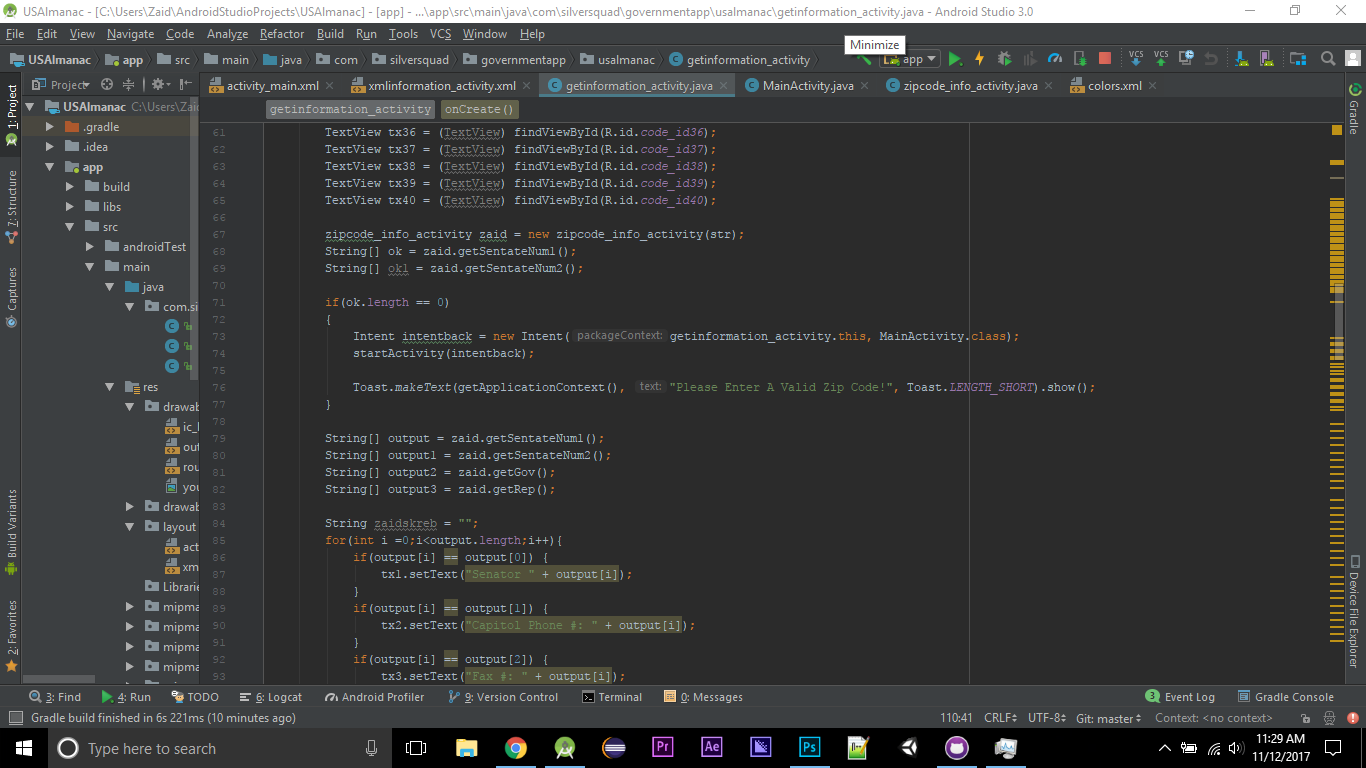Toggle the Build Variants side panel
Viewport: 1366px width, 768px height.
pos(12,525)
